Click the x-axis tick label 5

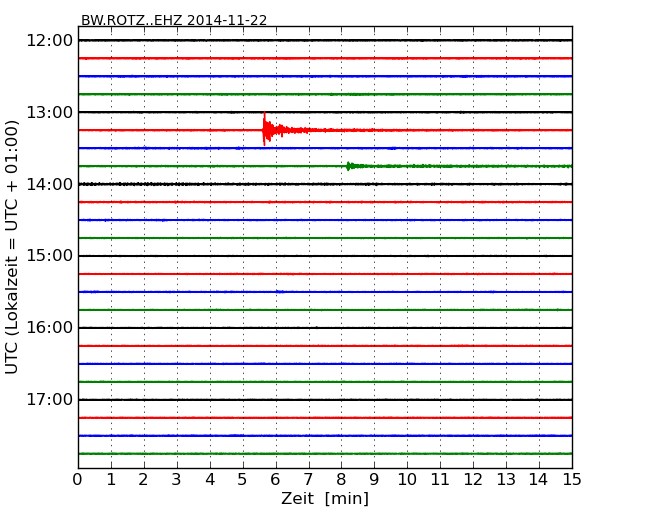[x=243, y=480]
